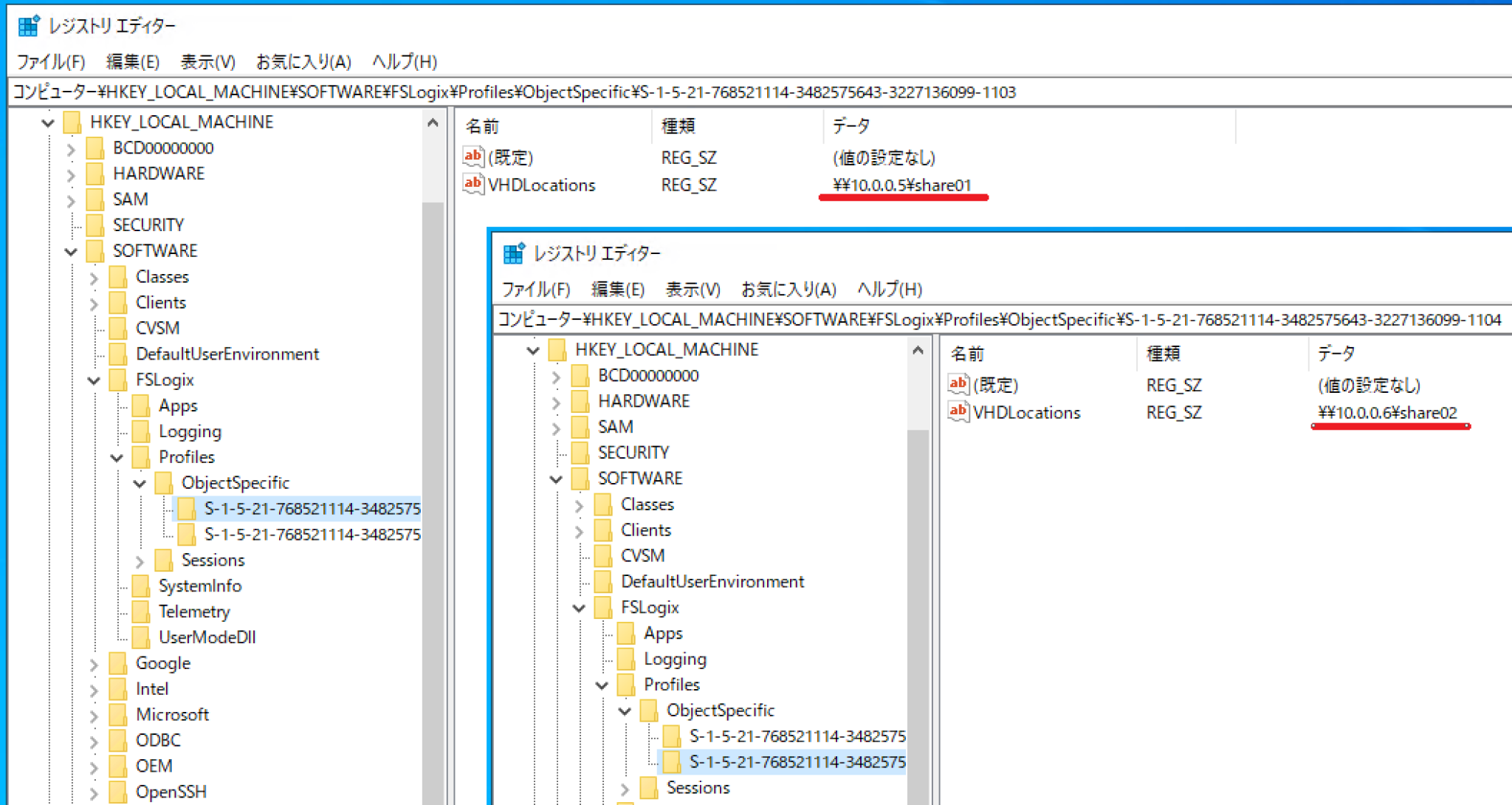Click the UserModeDll key folder icon
The height and width of the screenshot is (805, 1512).
pyautogui.click(x=141, y=637)
